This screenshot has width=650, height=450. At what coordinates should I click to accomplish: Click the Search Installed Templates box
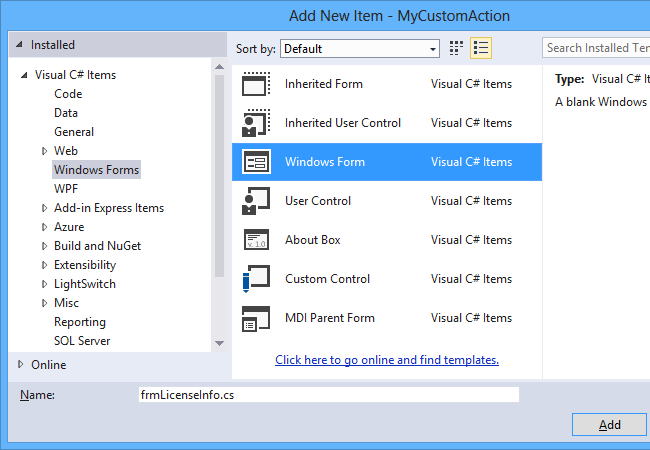pos(596,48)
